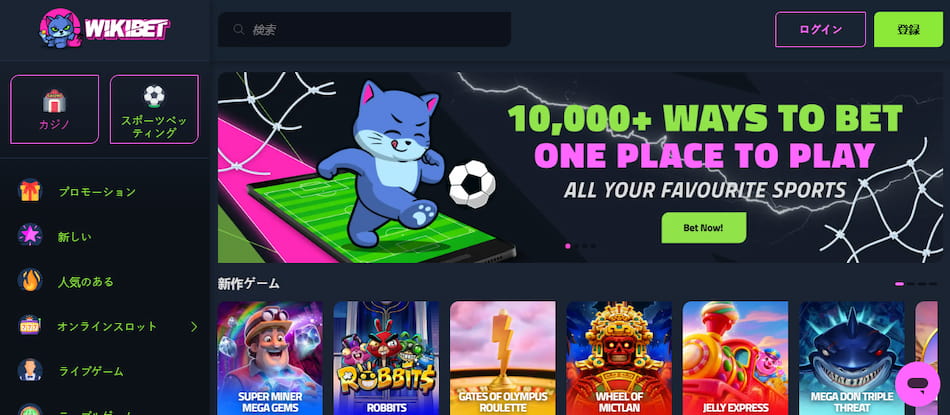Click the flame icon for 人気のある

[x=30, y=281]
